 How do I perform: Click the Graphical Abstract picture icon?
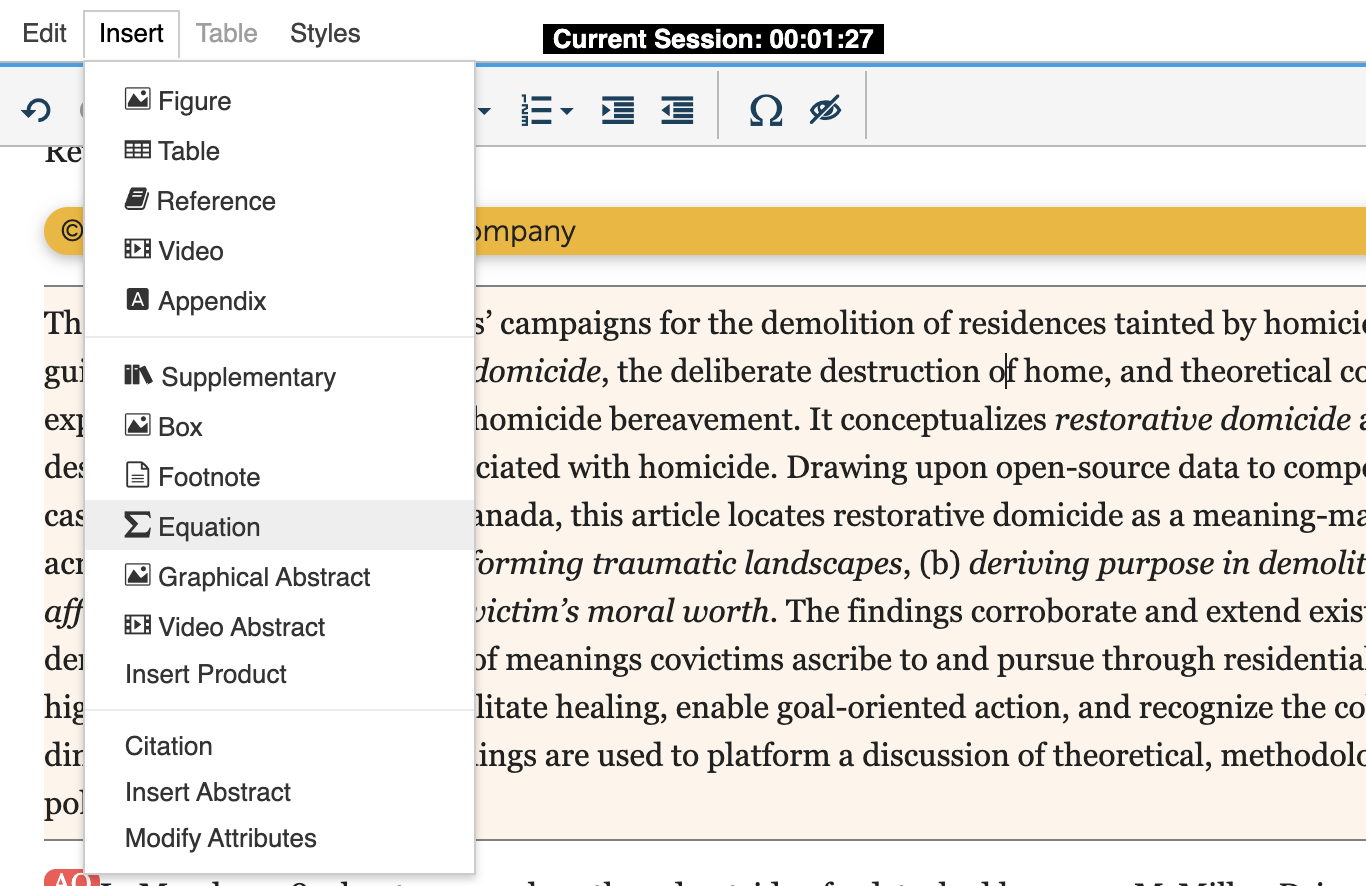137,575
